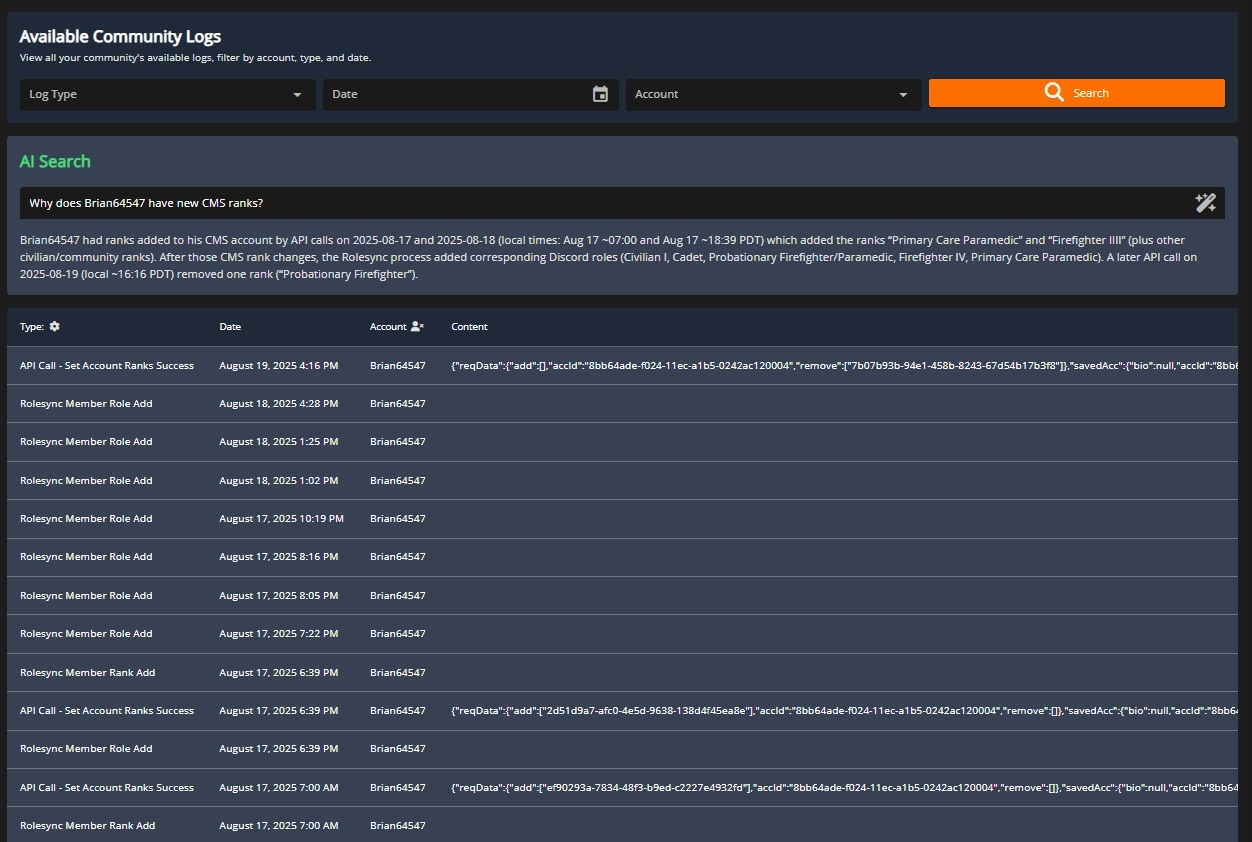Click the Date column header
Viewport: 1252px width, 842px height.
click(230, 327)
